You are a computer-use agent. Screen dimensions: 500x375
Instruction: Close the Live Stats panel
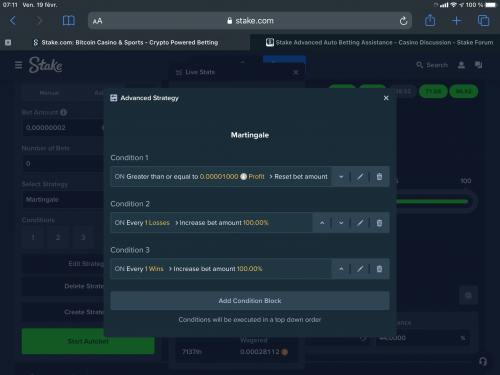(x=296, y=72)
